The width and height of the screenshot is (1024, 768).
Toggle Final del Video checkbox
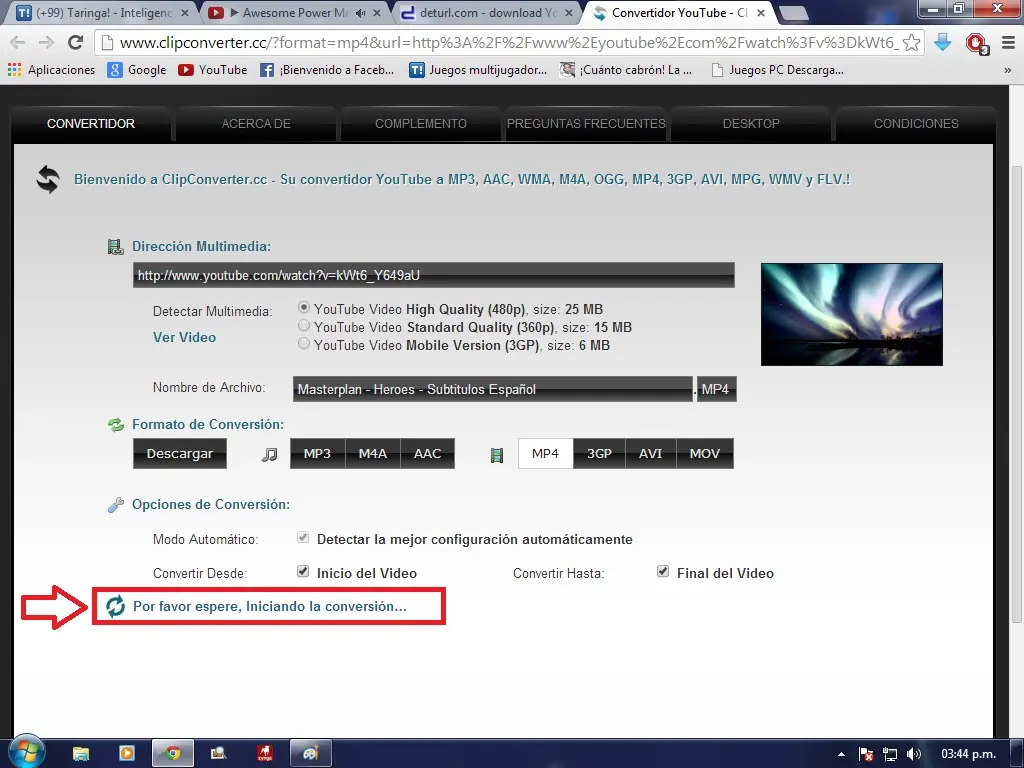(x=663, y=571)
